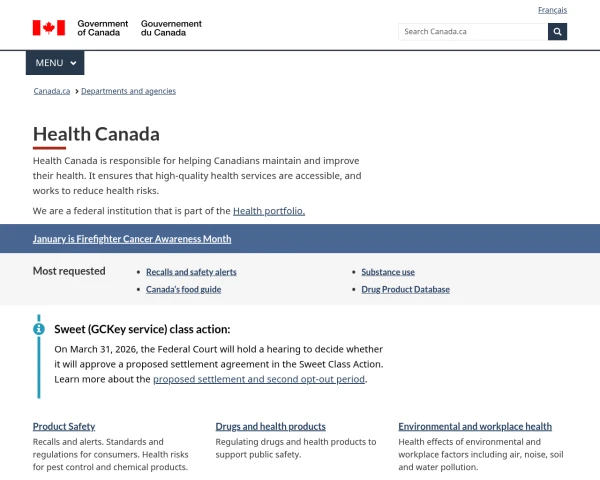Image resolution: width=600 pixels, height=480 pixels.
Task: Type in the Search Canada.ca field
Action: (x=472, y=31)
